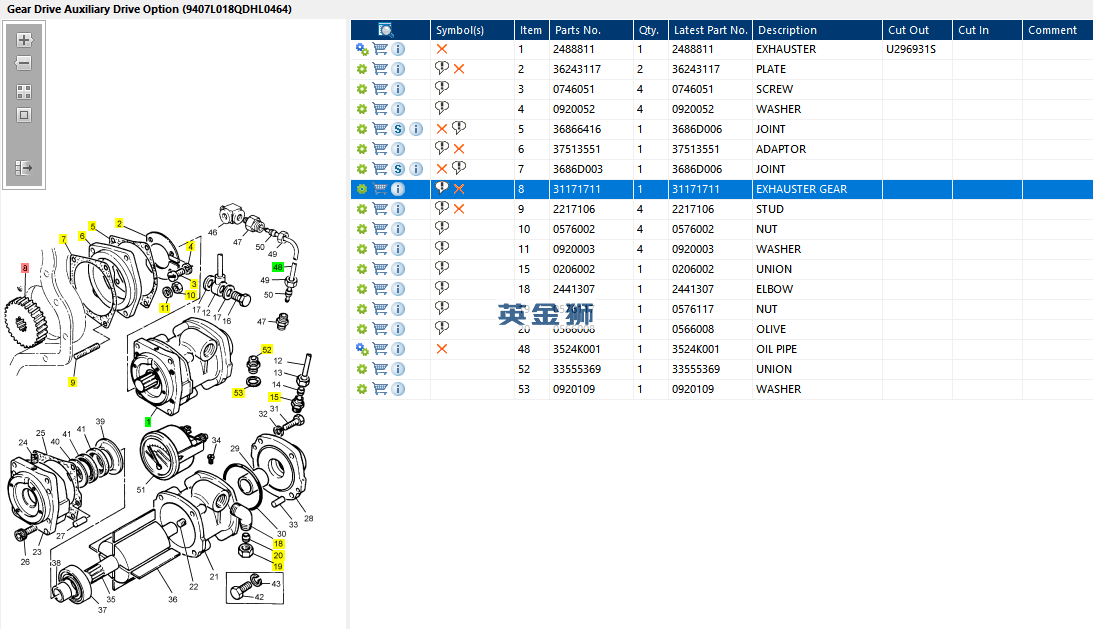The width and height of the screenshot is (1093, 629).
Task: Click part number 36243117 in Parts No. column
Action: pyautogui.click(x=576, y=69)
